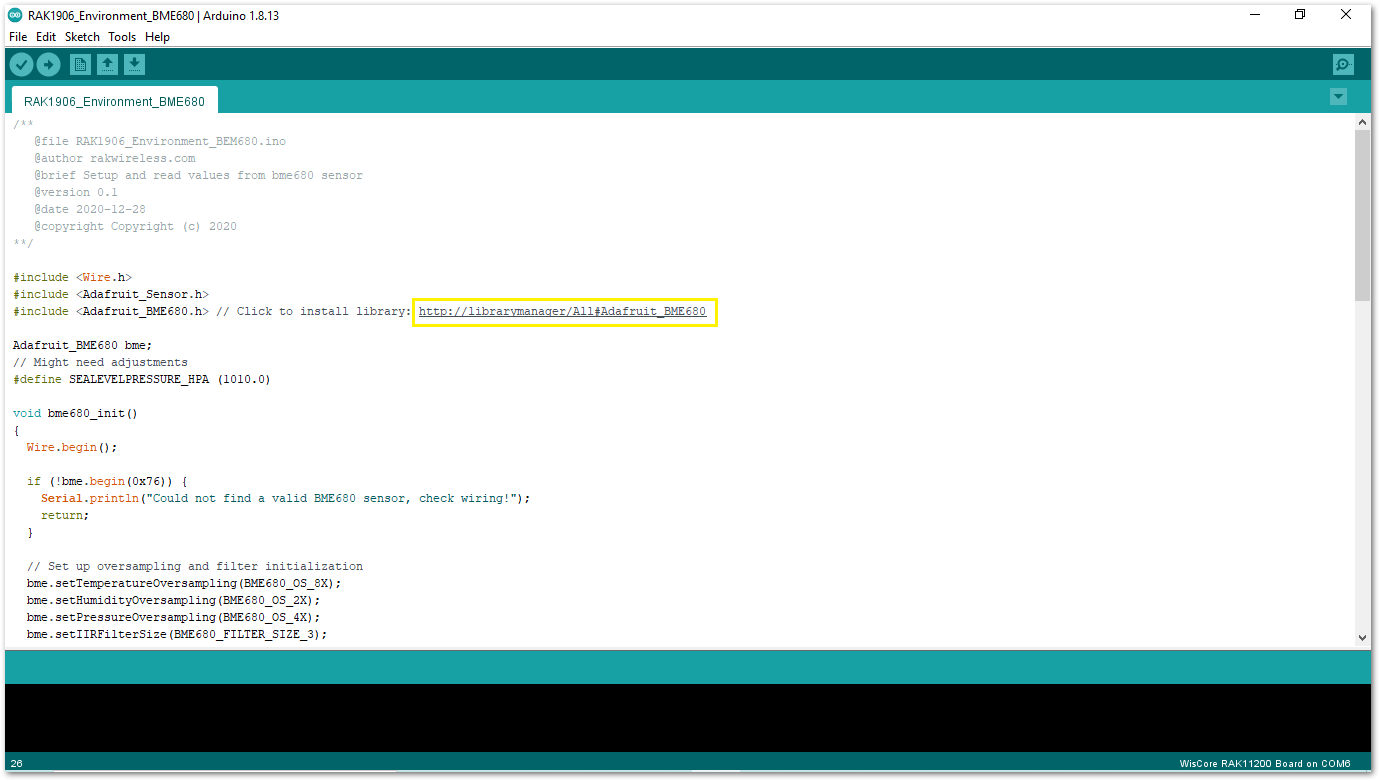Click the 'if (!bme.begin(0x76))' line
Image resolution: width=1380 pixels, height=781 pixels.
(107, 481)
